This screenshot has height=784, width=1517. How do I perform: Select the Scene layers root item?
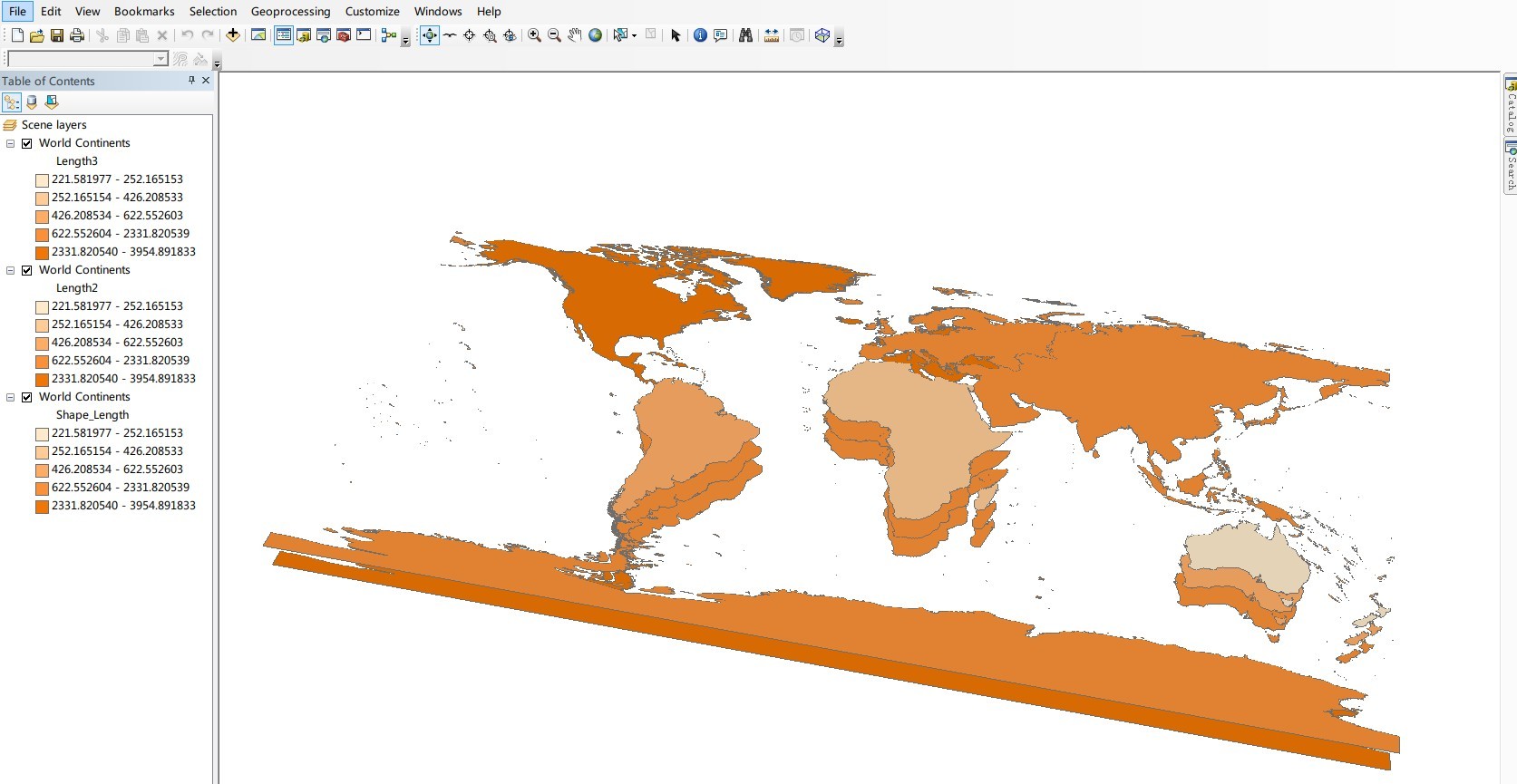53,125
